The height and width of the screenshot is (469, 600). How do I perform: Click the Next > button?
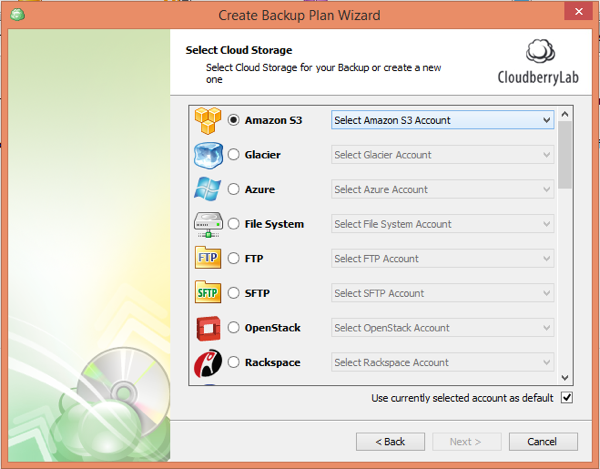467,442
